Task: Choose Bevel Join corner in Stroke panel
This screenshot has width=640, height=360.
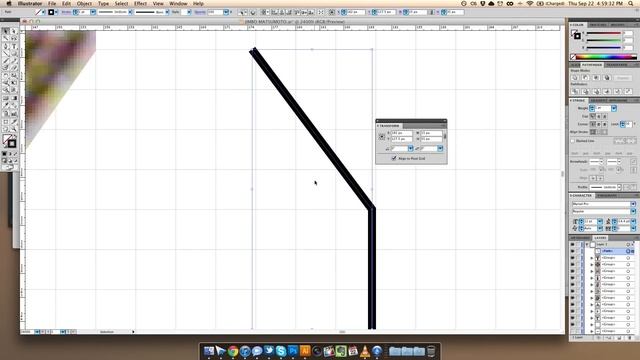Action: click(x=604, y=124)
